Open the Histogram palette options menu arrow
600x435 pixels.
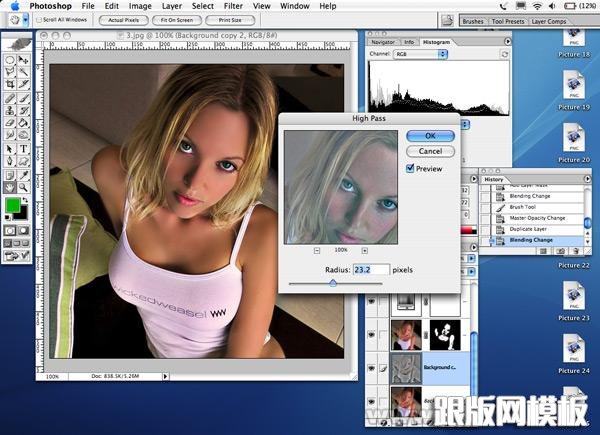[507, 41]
